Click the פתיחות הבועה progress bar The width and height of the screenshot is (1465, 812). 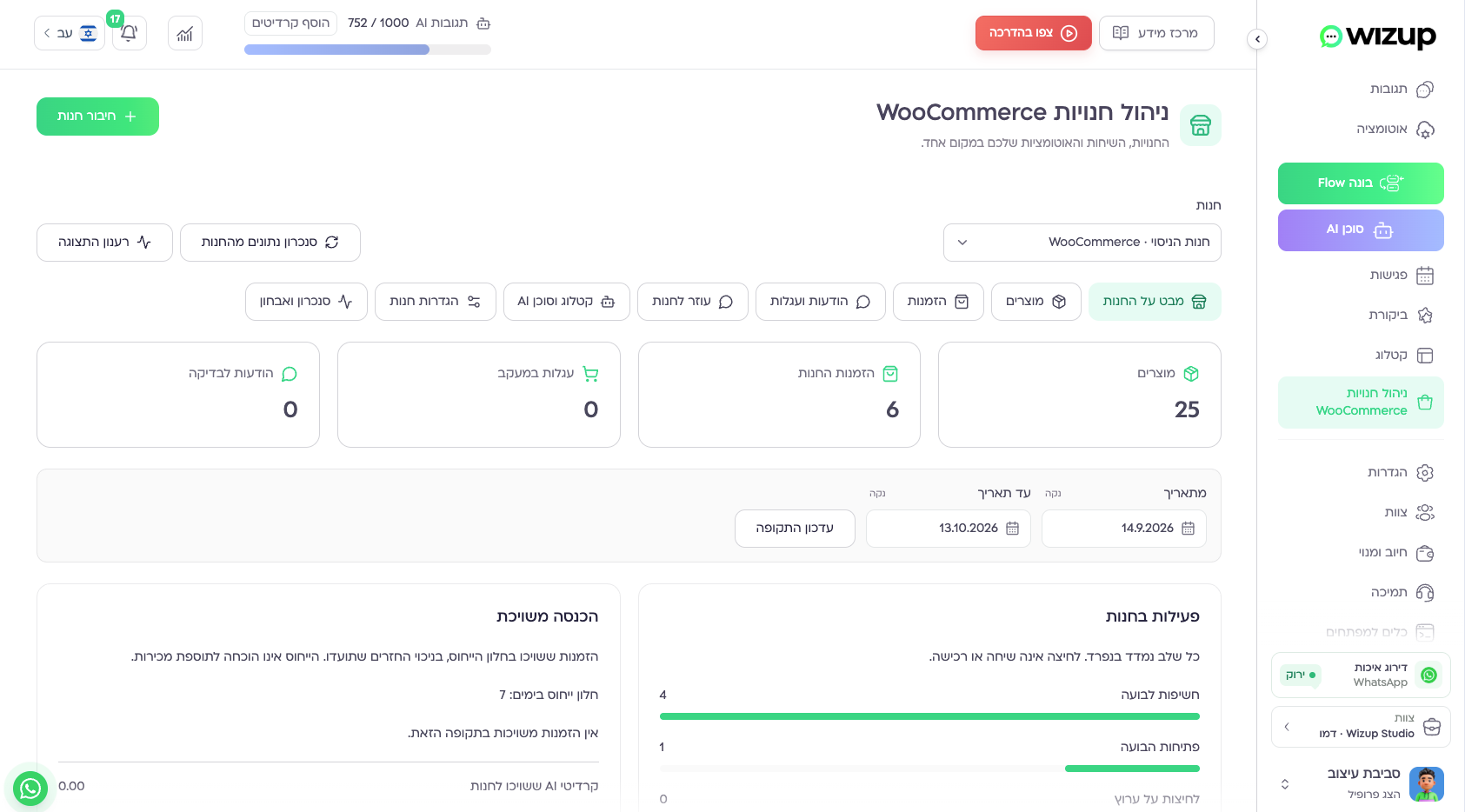coord(929,769)
